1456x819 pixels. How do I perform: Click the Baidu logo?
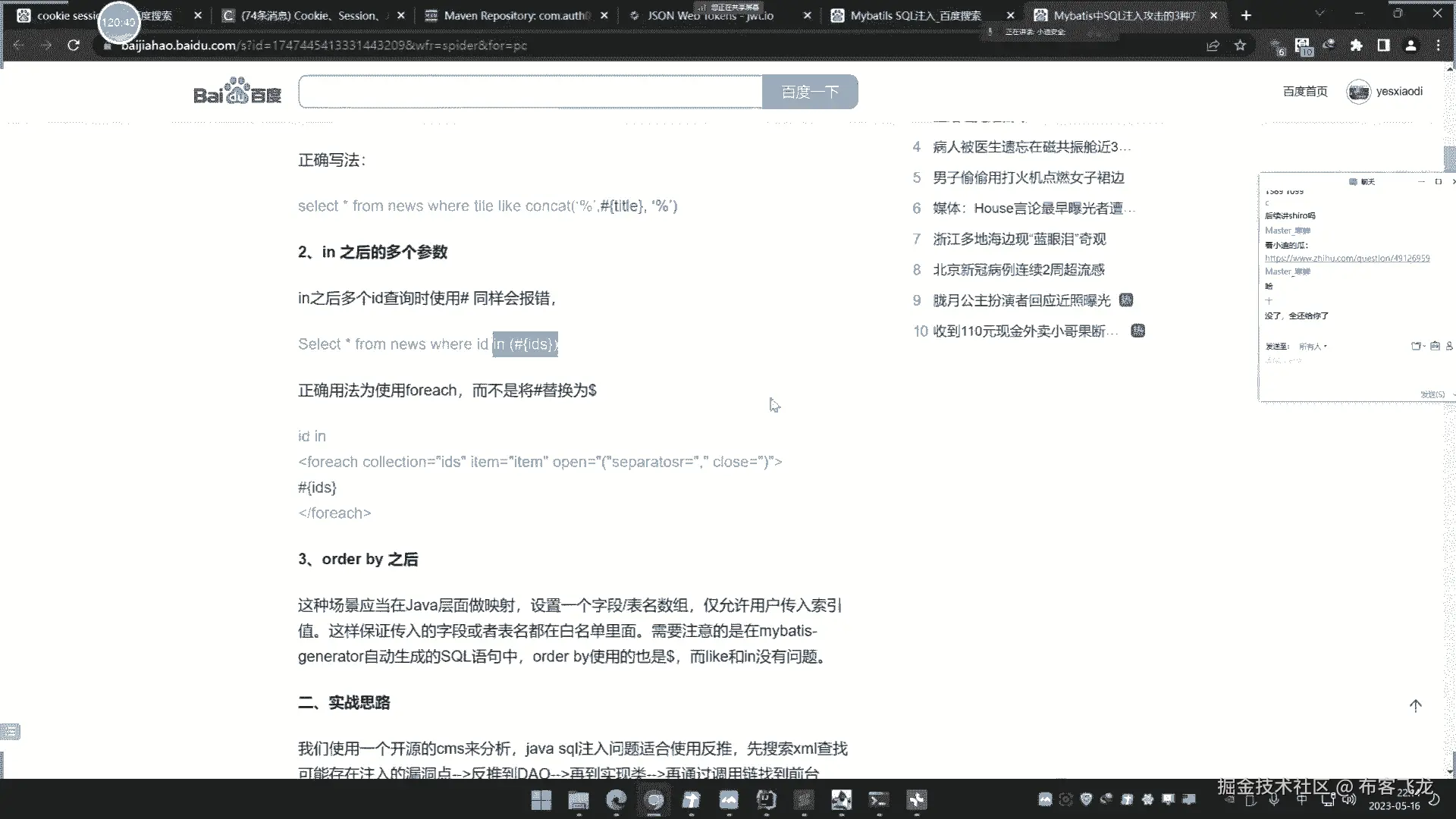(237, 92)
